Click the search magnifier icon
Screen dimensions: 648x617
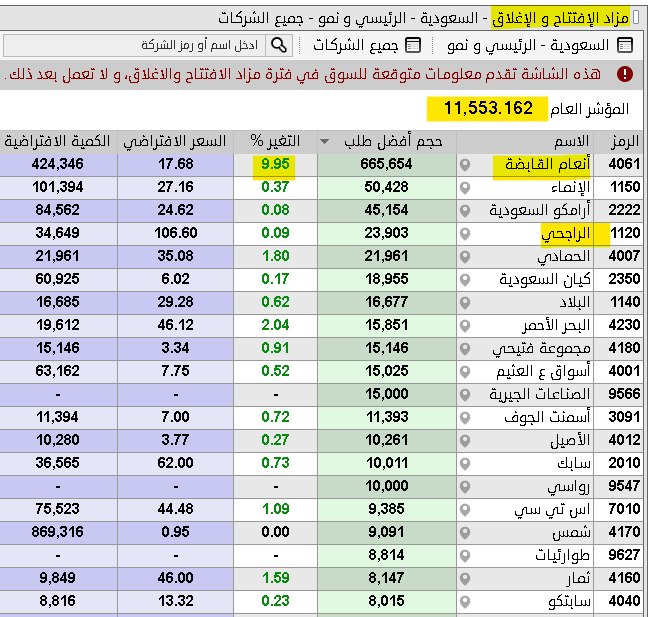point(279,45)
